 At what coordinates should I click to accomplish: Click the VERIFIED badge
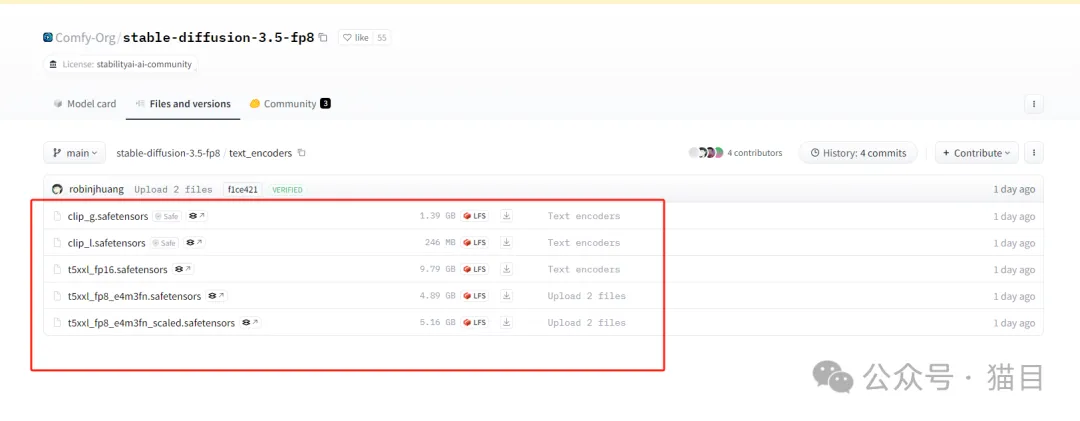coord(287,189)
